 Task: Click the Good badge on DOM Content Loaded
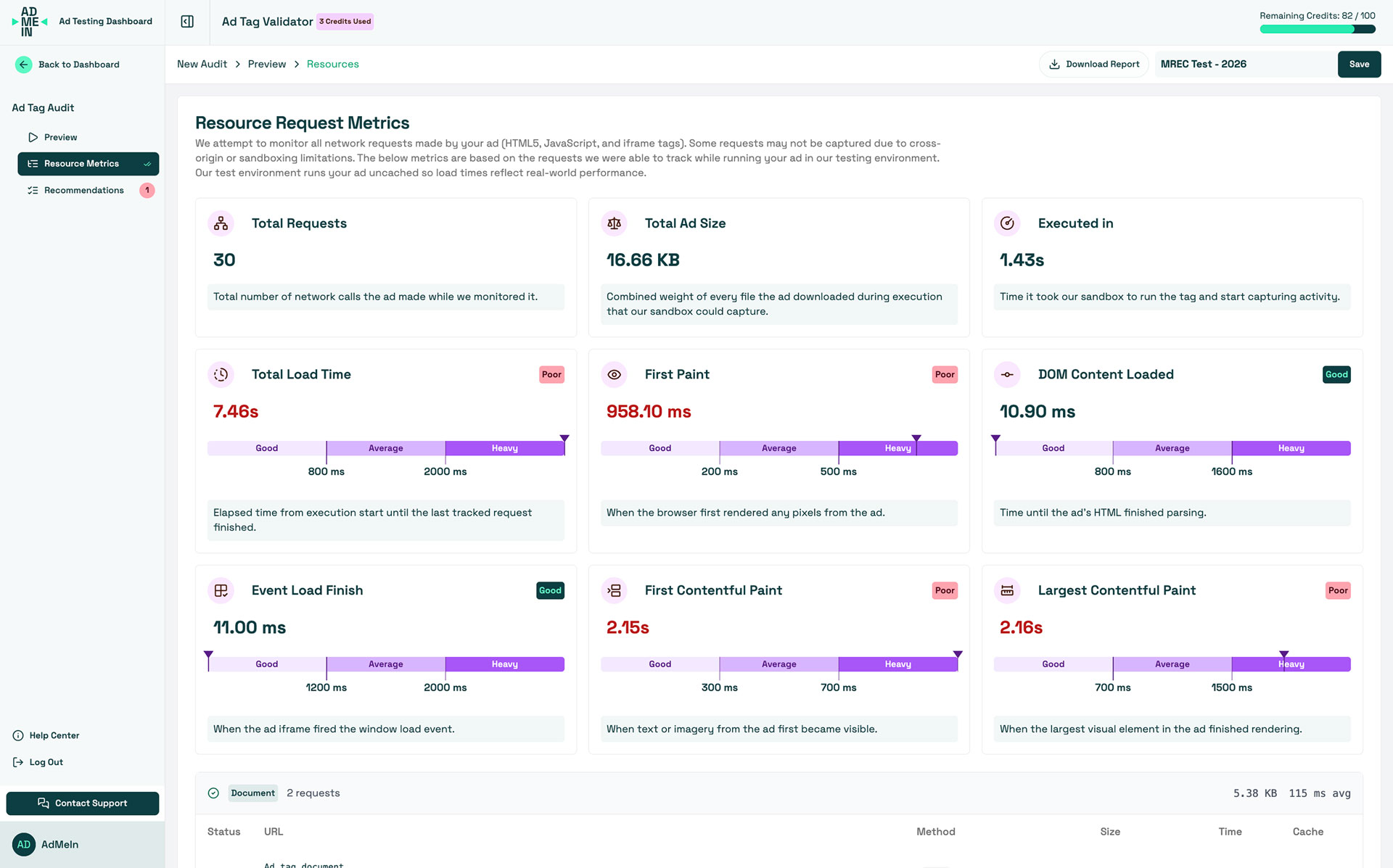coord(1336,375)
